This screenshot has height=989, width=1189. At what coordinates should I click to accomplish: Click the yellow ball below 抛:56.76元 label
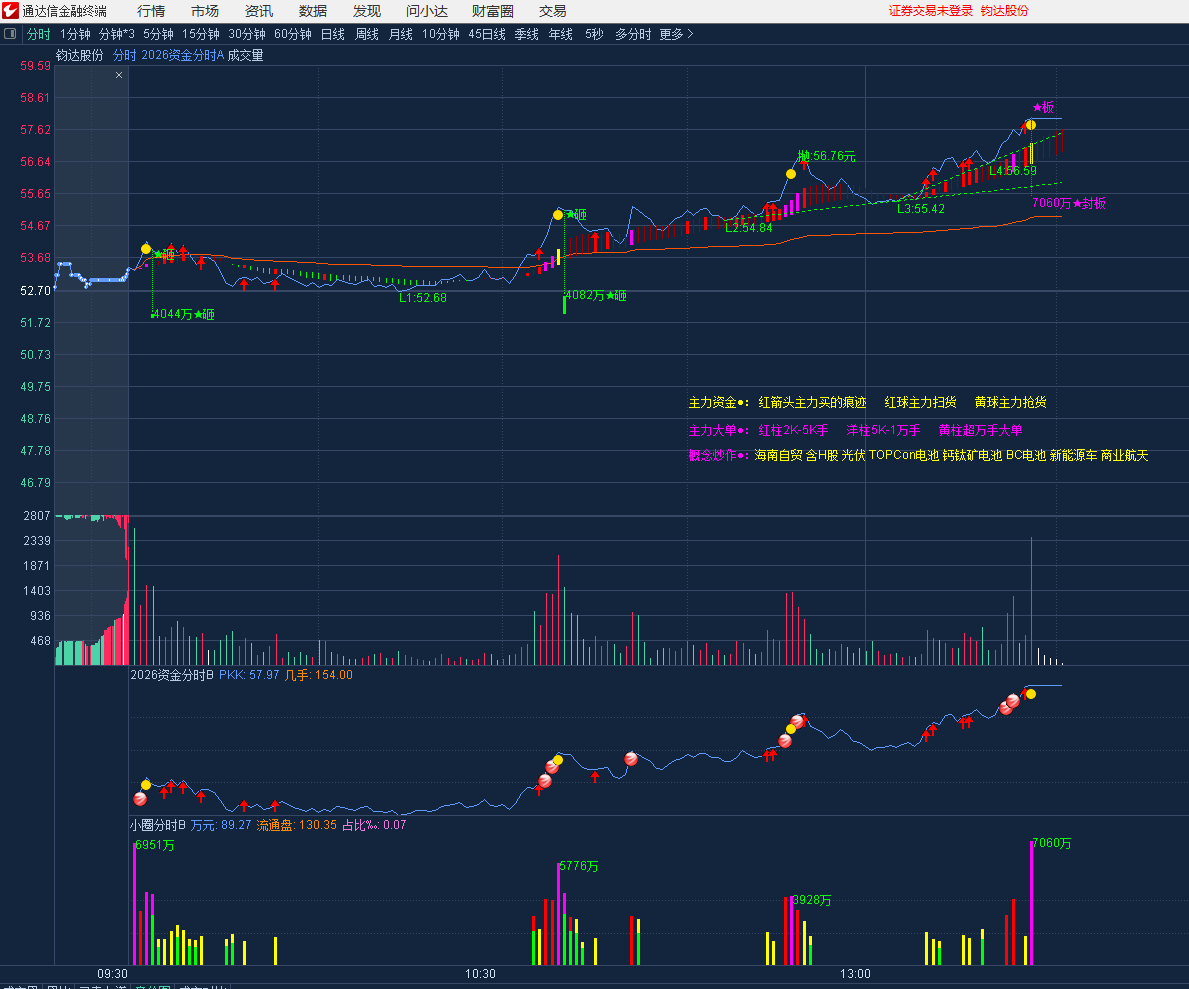coord(791,174)
